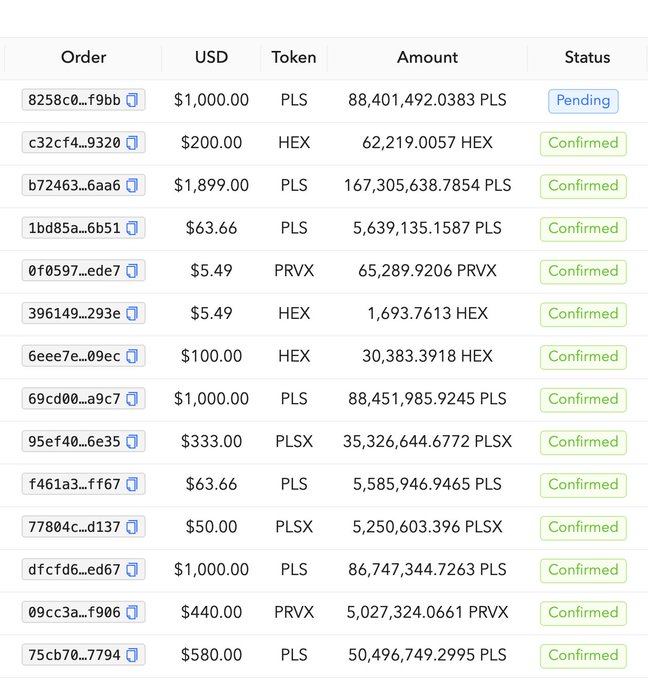Click amount 30,383.3918 HEX

point(427,356)
